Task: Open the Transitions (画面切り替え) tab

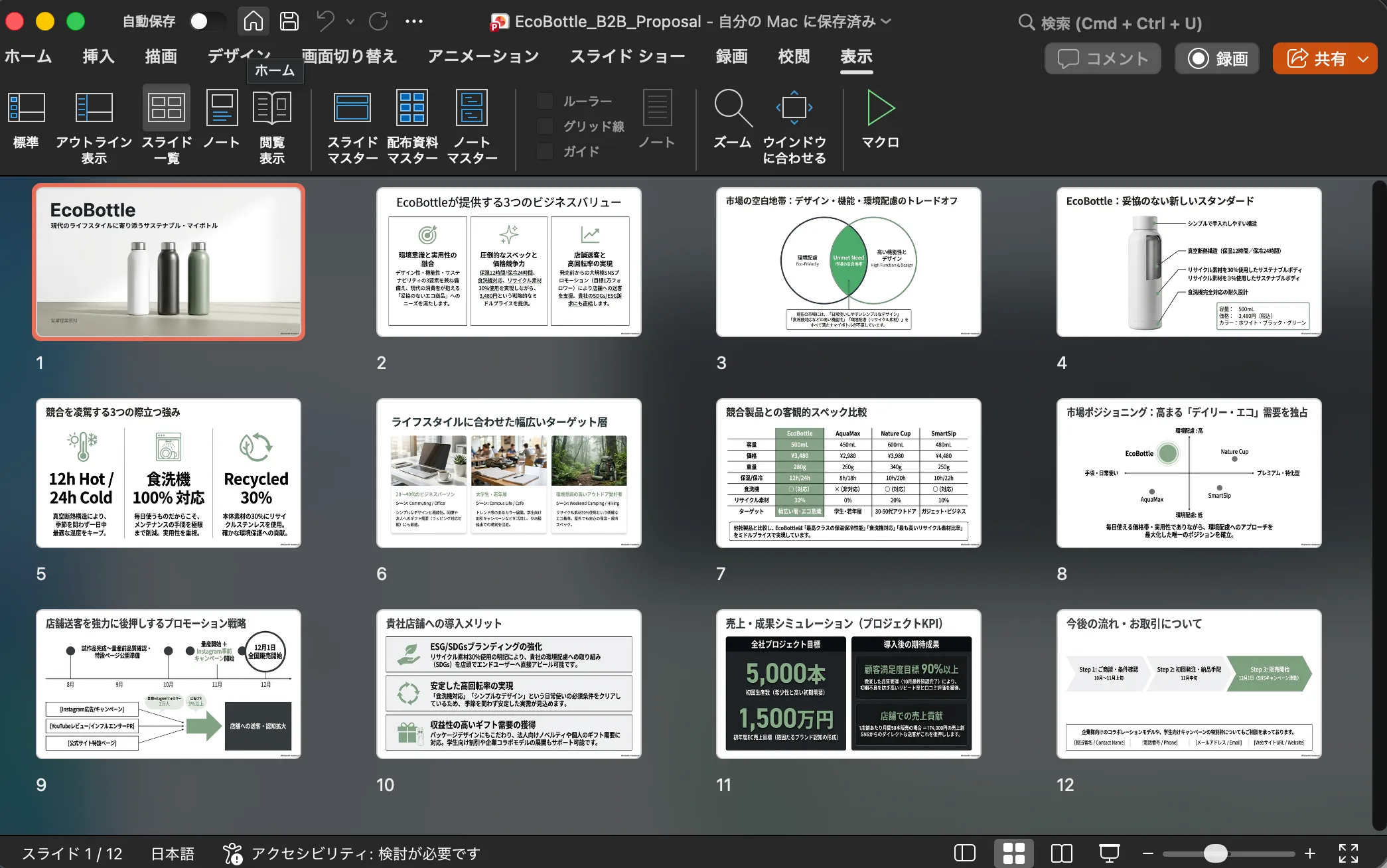Action: pos(349,57)
